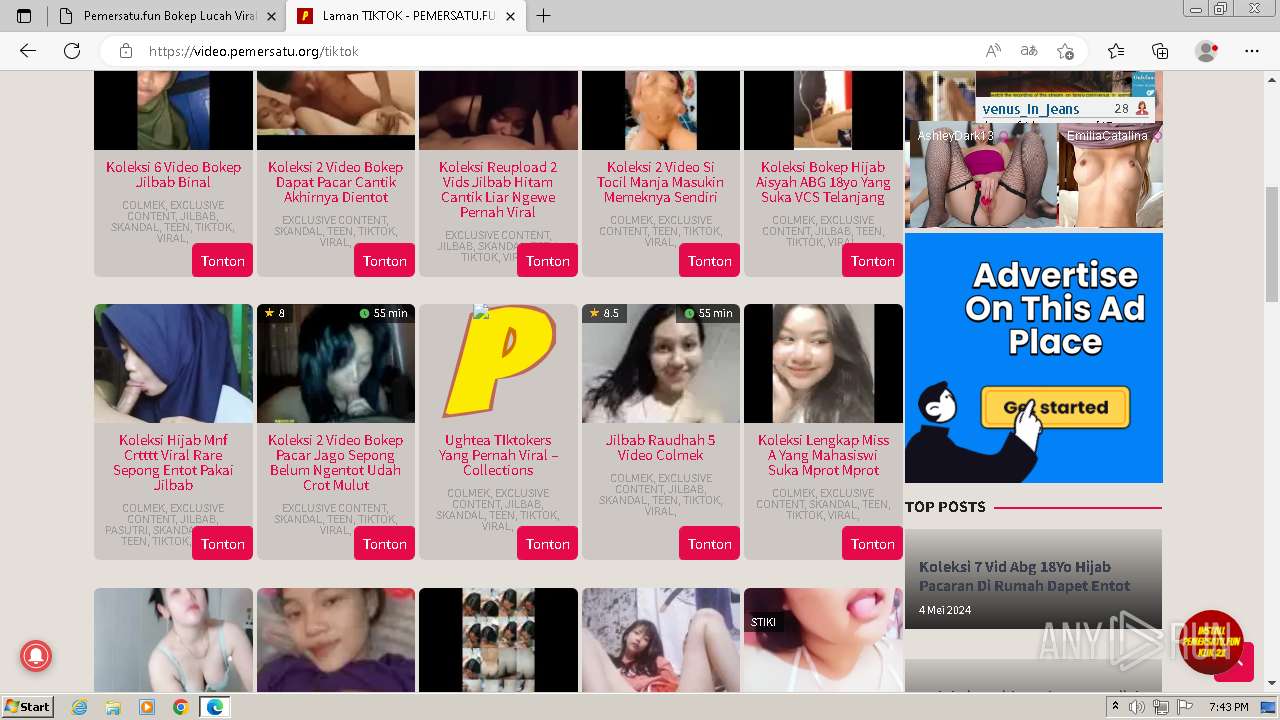Open File Explorer from the taskbar
Image resolution: width=1280 pixels, height=720 pixels.
pos(113,707)
